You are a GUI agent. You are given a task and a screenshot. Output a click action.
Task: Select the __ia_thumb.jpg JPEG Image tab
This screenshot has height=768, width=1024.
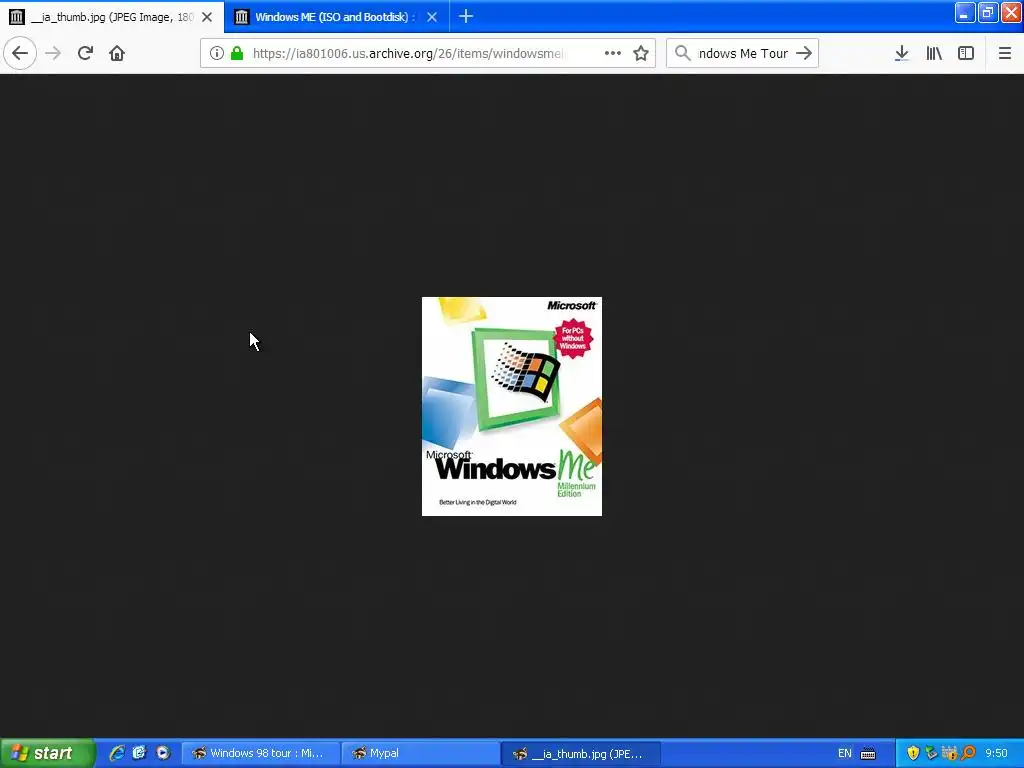point(112,17)
